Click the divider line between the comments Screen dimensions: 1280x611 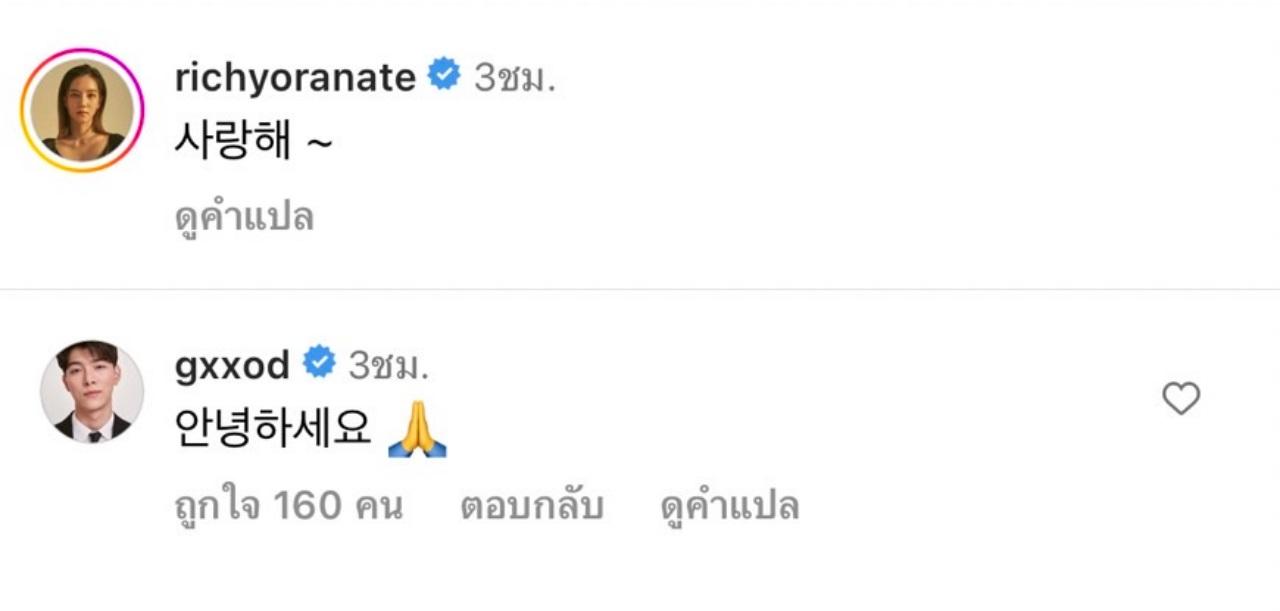[x=640, y=290]
